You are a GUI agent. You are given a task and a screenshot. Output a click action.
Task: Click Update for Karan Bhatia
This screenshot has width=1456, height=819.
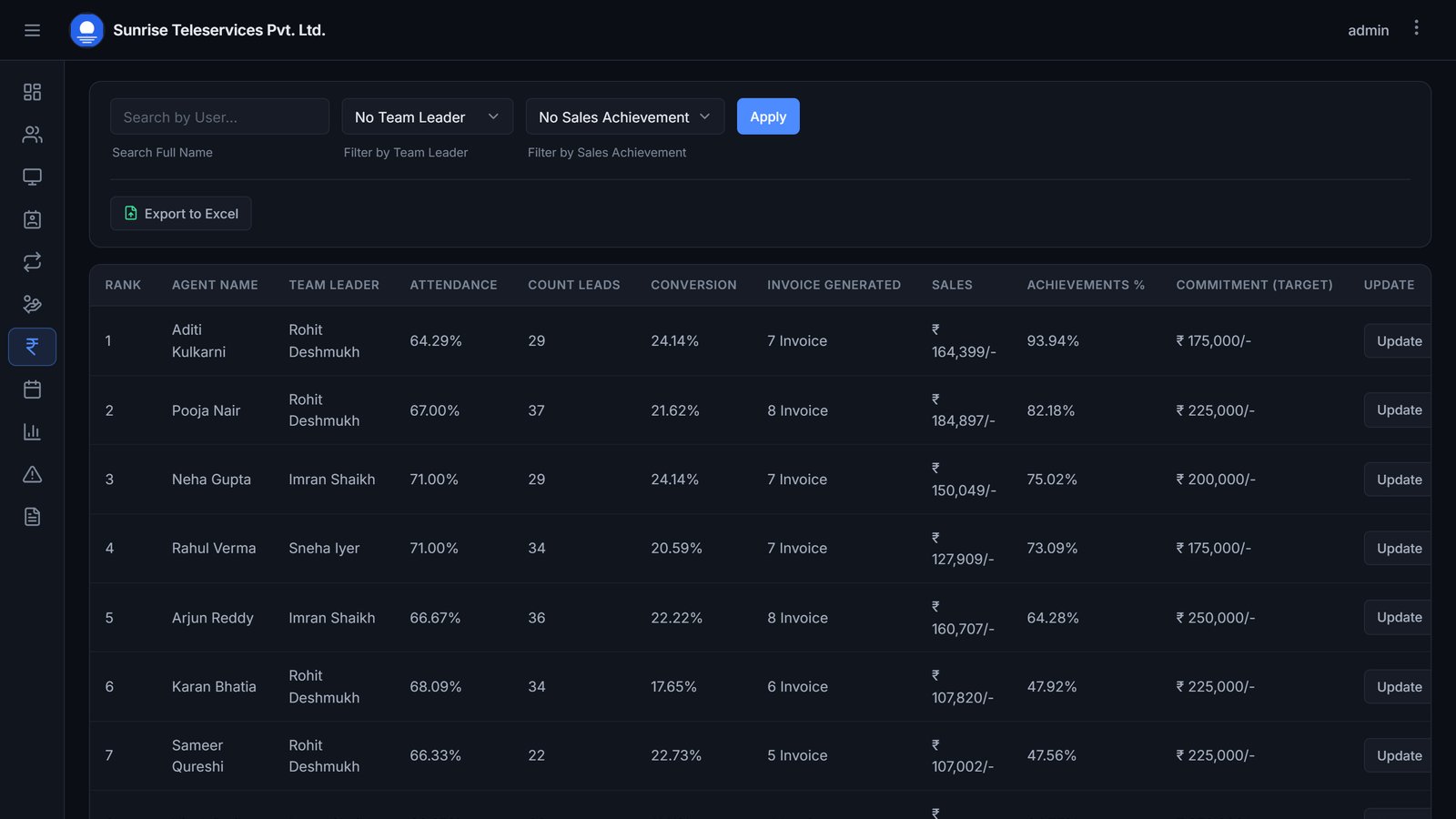(1398, 687)
